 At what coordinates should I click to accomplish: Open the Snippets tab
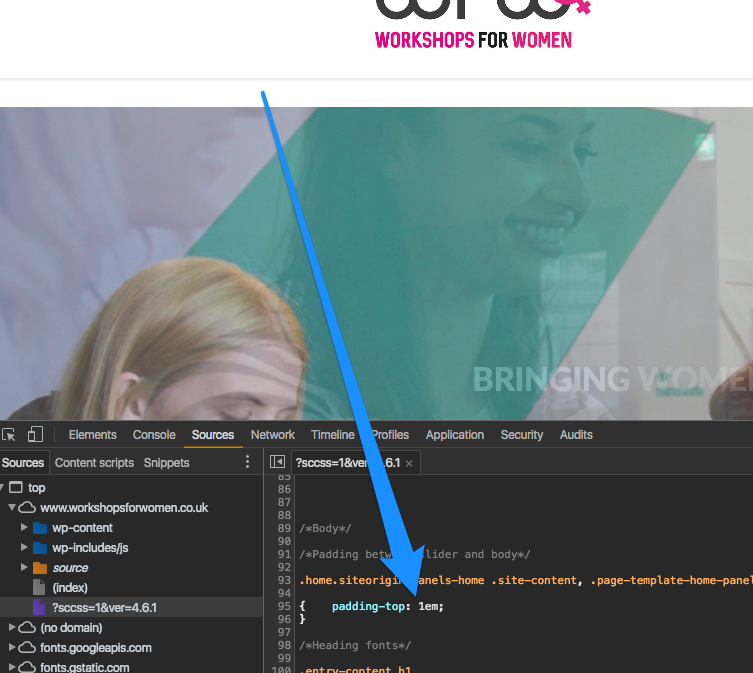click(x=166, y=463)
